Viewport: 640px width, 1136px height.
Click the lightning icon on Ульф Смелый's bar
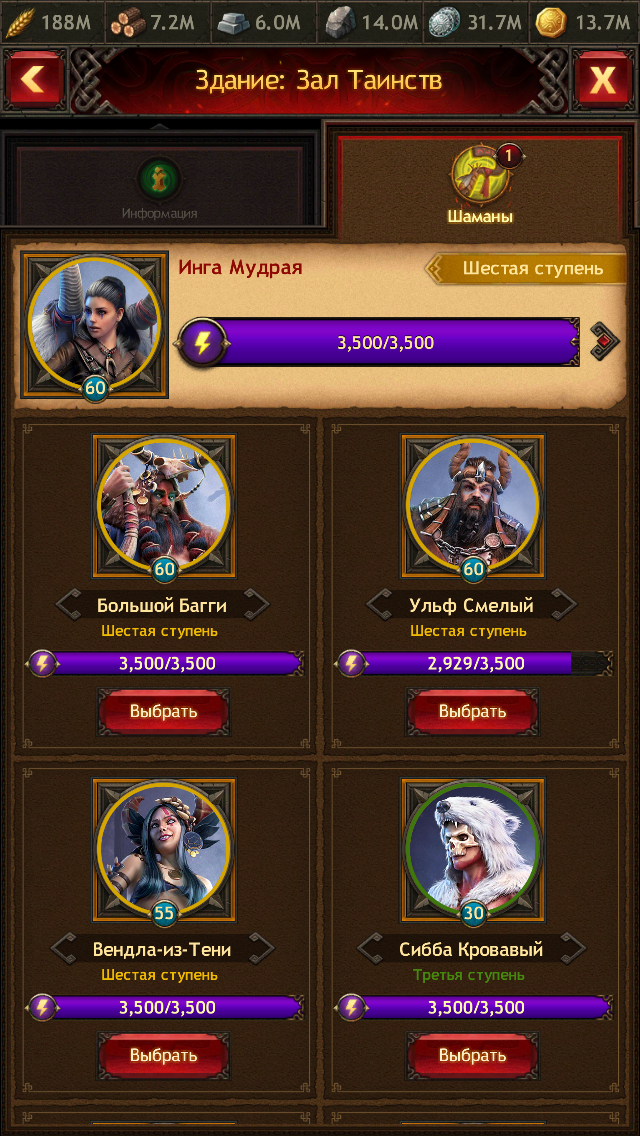[x=351, y=663]
